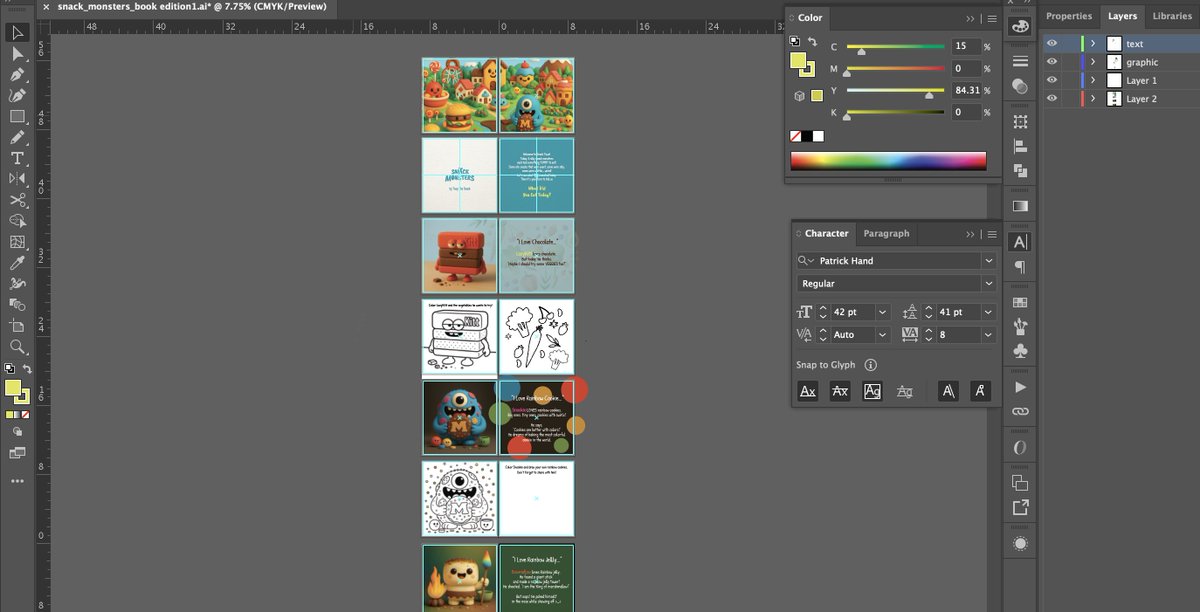1200x612 pixels.
Task: Expand the 'text' layer contents
Action: (1093, 44)
